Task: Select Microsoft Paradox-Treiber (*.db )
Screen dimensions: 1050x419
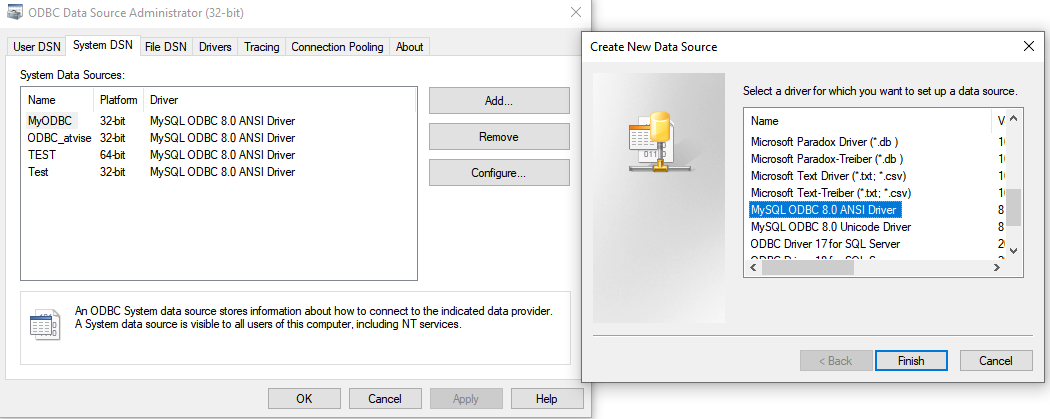Action: tap(826, 159)
